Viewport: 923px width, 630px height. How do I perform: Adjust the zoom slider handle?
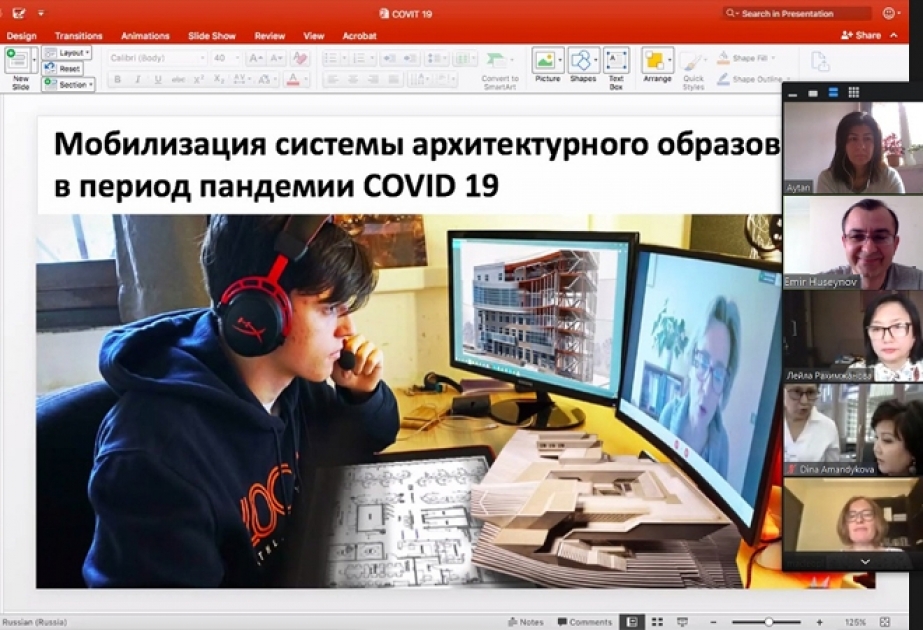(x=768, y=622)
